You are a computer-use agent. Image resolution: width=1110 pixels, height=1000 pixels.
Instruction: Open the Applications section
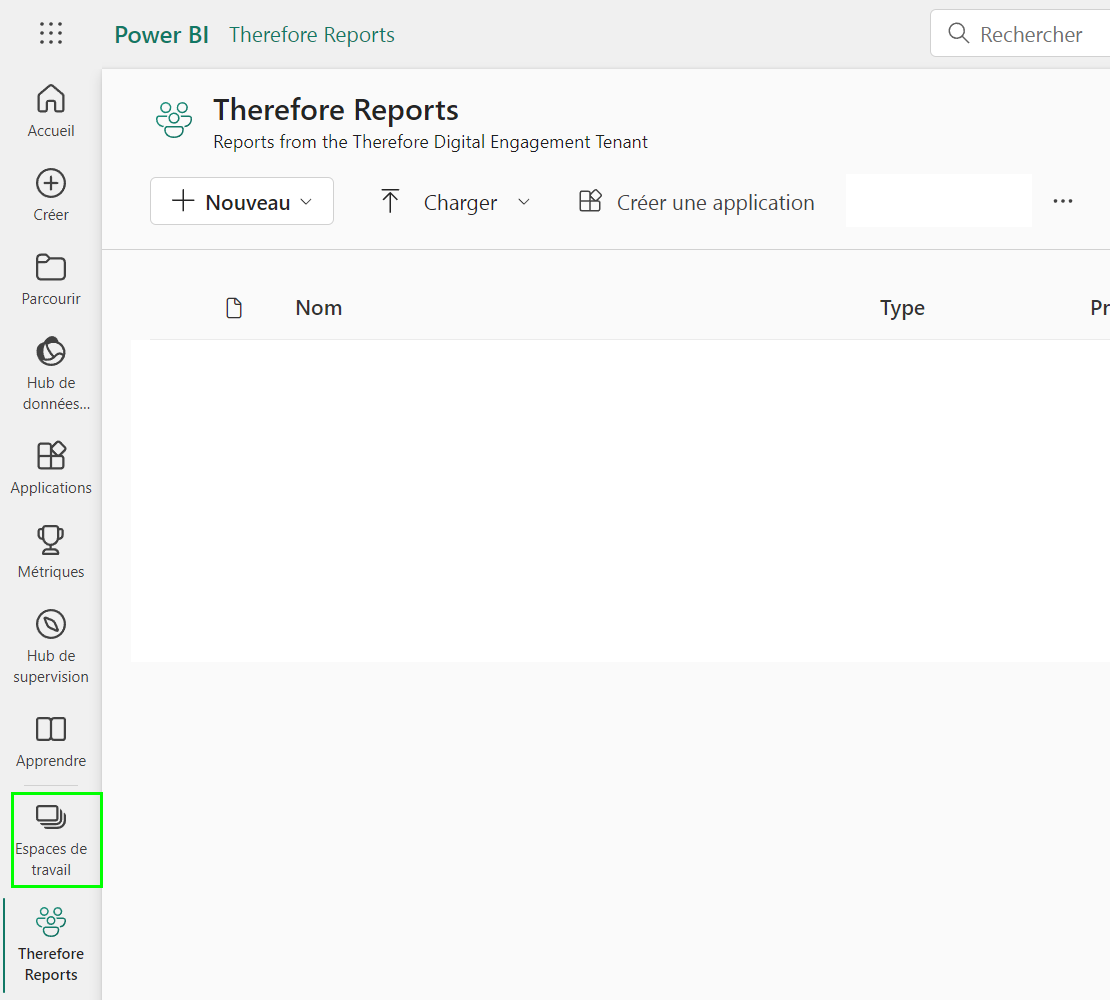coord(50,467)
